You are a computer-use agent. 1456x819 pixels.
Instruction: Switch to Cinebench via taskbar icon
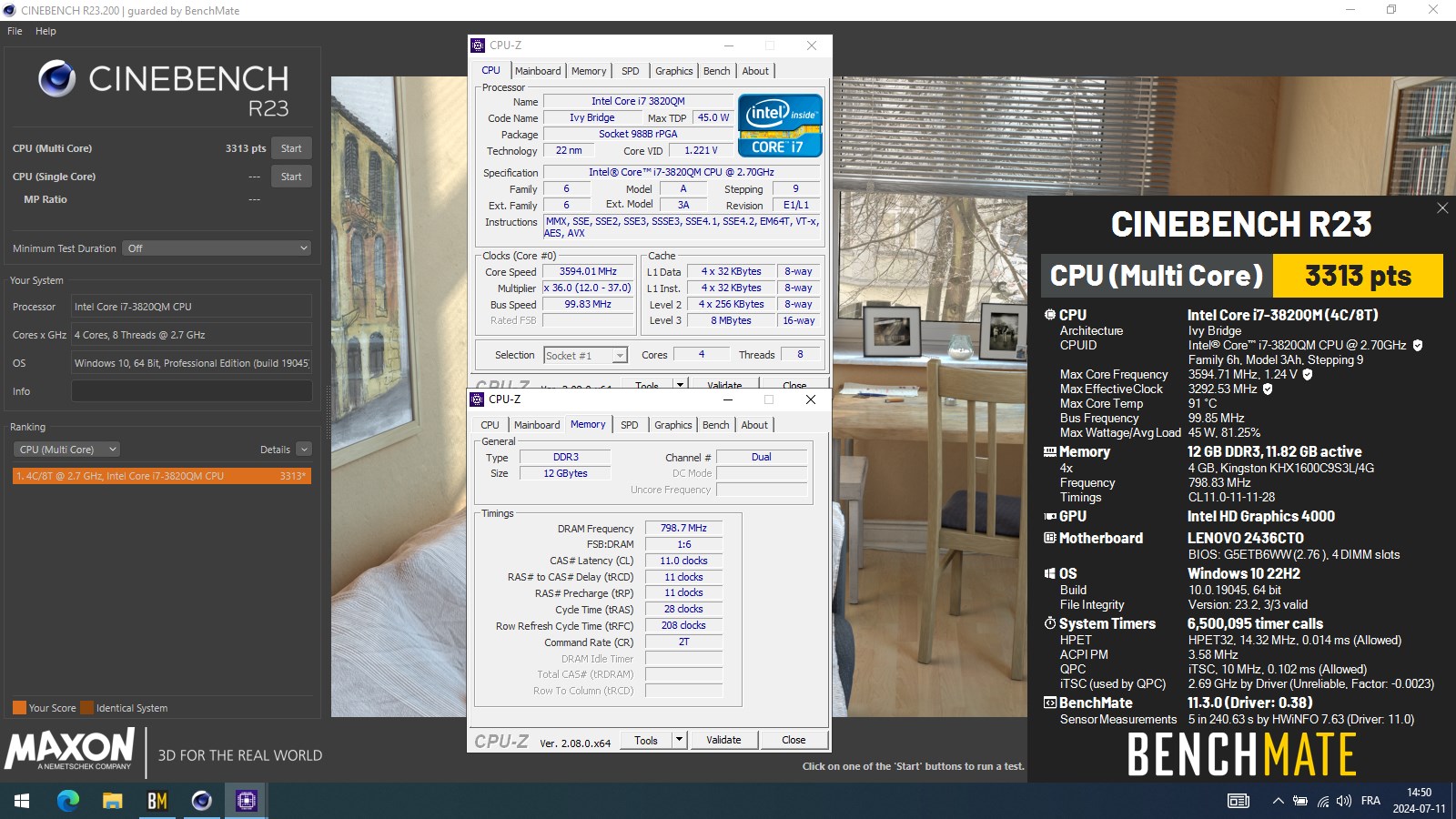(x=201, y=801)
